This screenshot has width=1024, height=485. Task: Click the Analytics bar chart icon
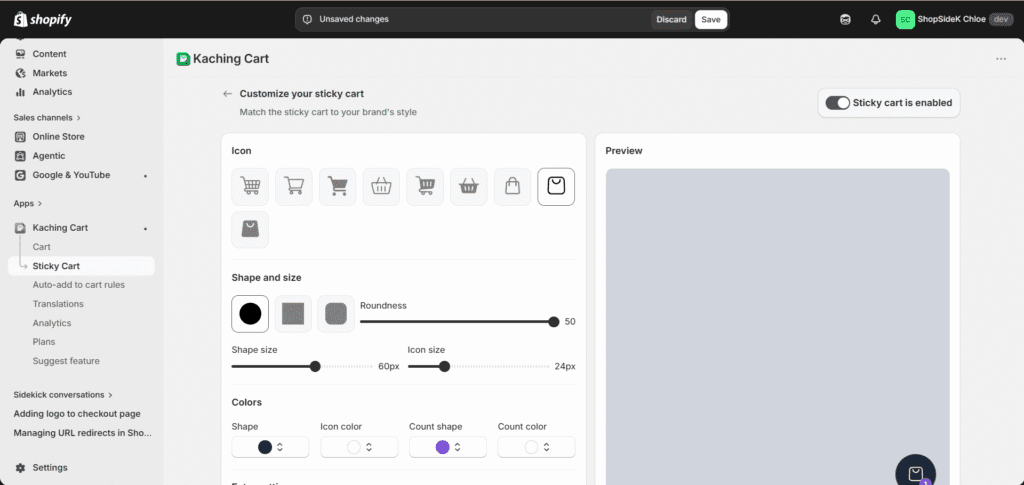(x=20, y=92)
